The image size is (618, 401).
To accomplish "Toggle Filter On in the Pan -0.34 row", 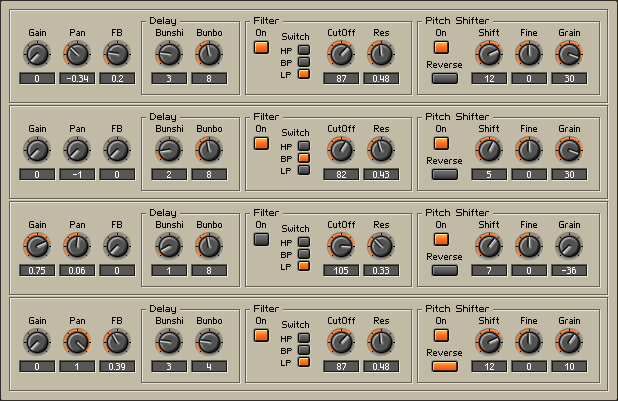I will [261, 48].
